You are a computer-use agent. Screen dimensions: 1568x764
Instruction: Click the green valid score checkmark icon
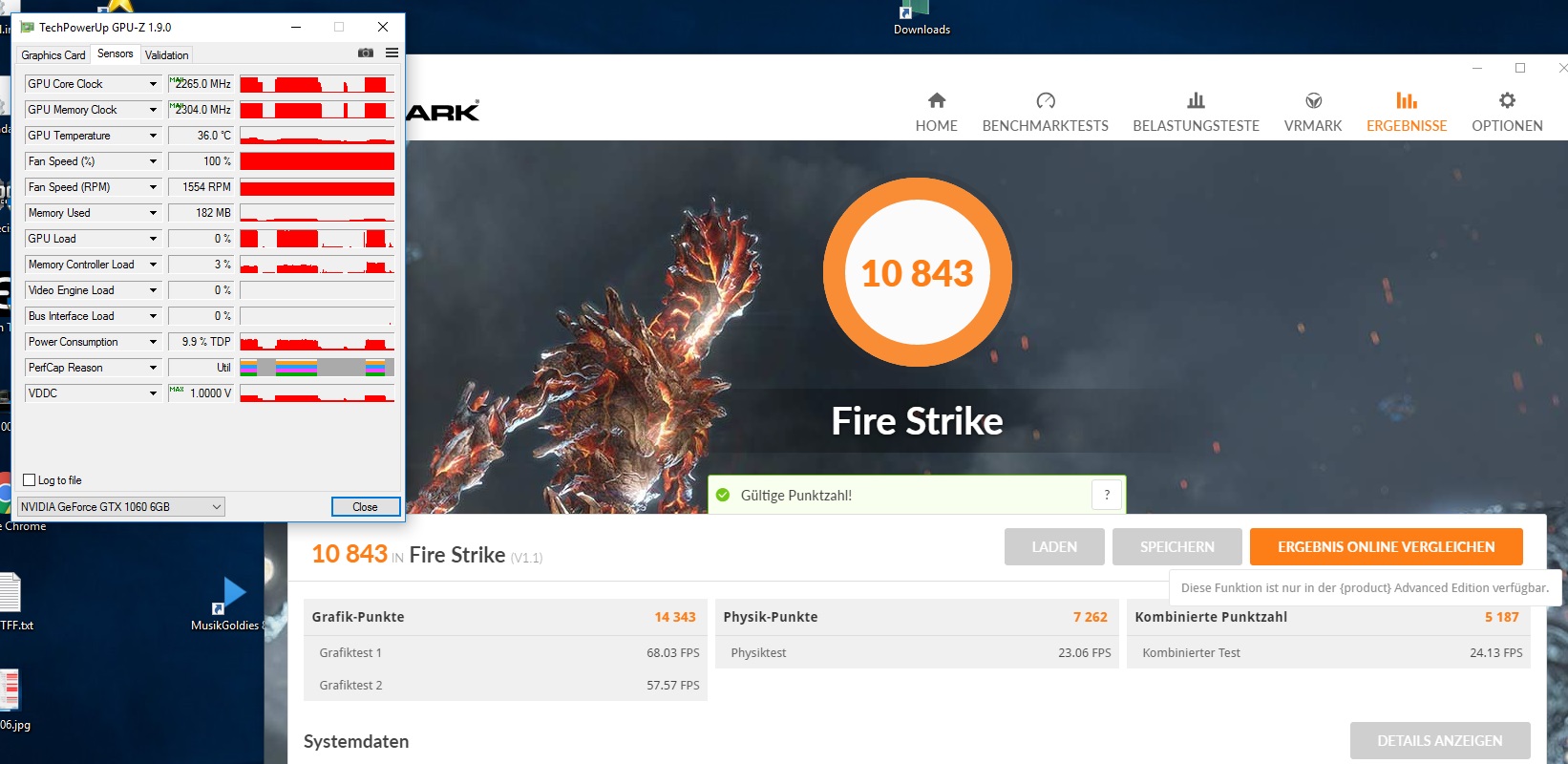click(x=723, y=495)
